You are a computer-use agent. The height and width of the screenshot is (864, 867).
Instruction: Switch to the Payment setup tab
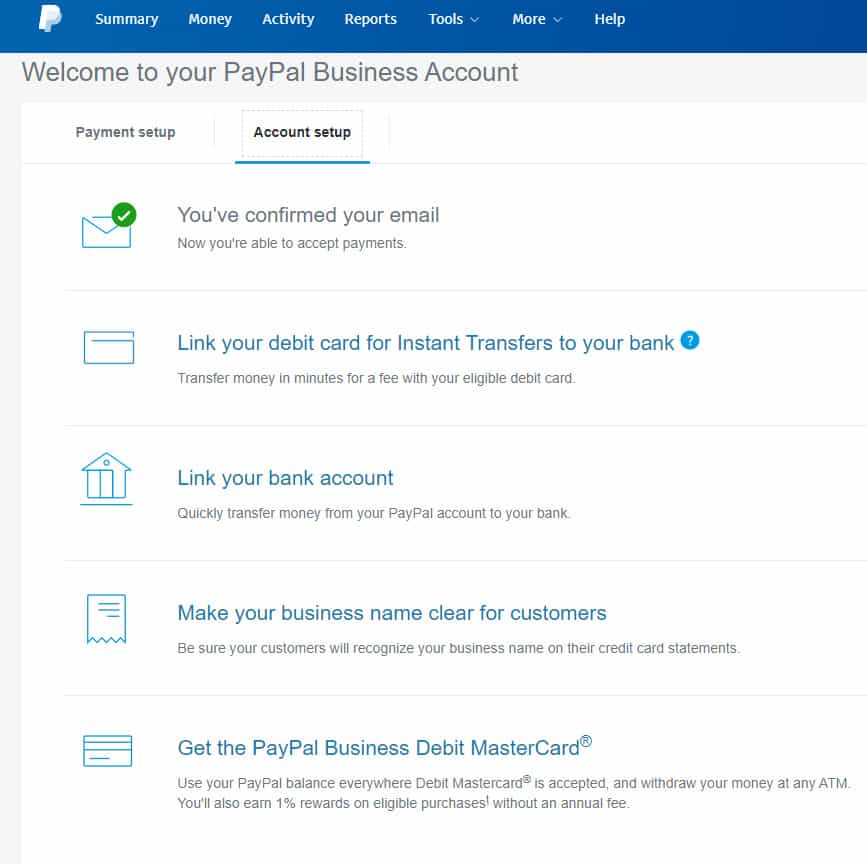(125, 132)
